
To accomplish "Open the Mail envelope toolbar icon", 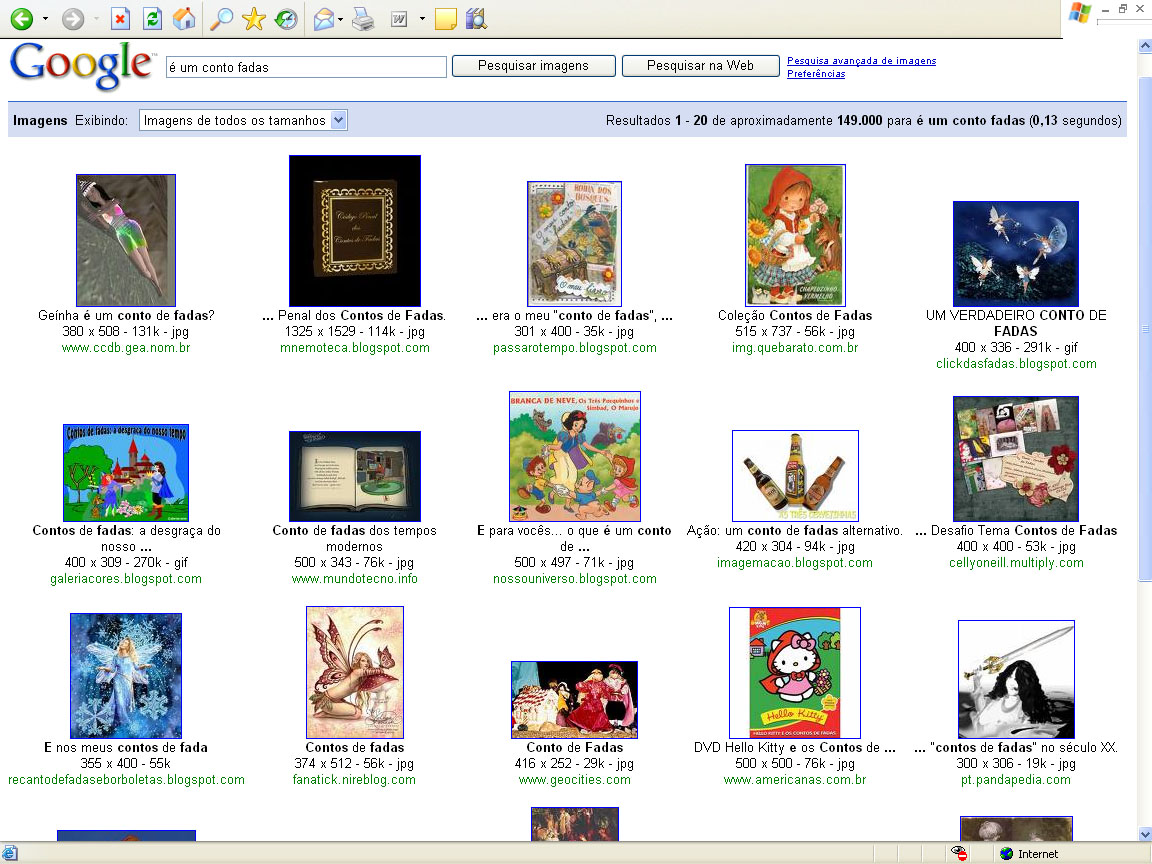I will [x=323, y=19].
